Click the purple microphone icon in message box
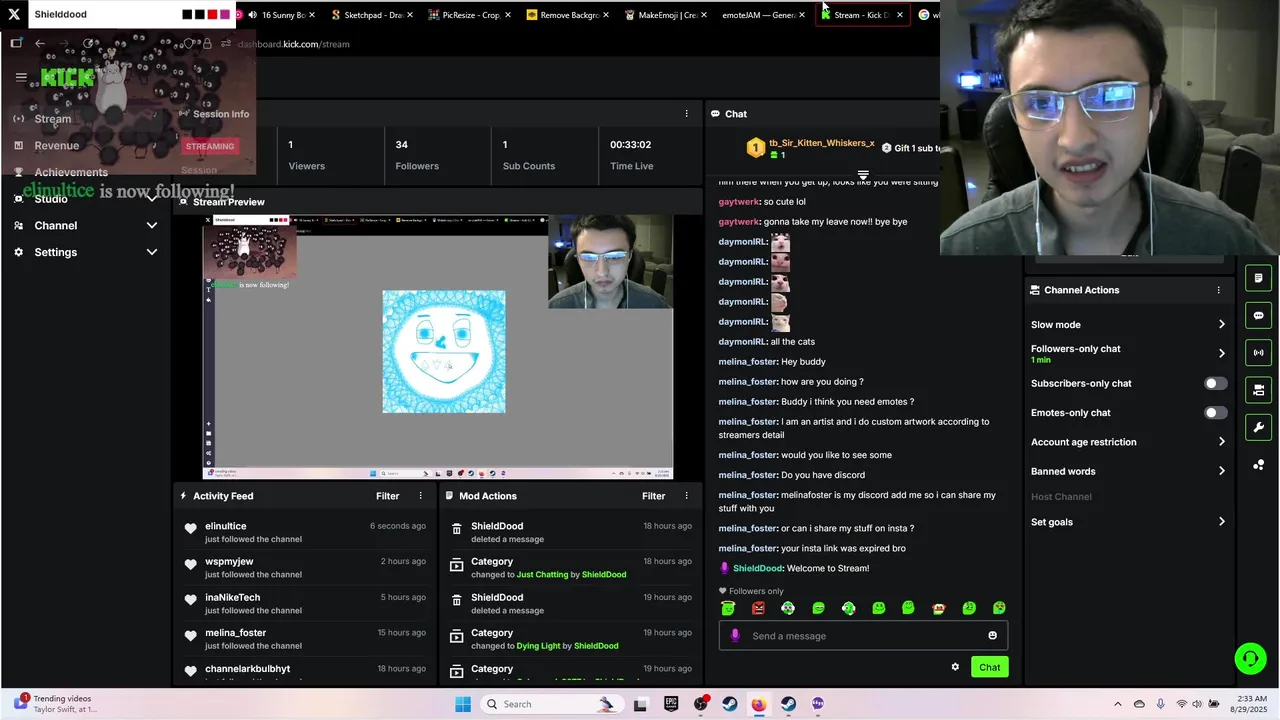The height and width of the screenshot is (720, 1280). point(735,636)
